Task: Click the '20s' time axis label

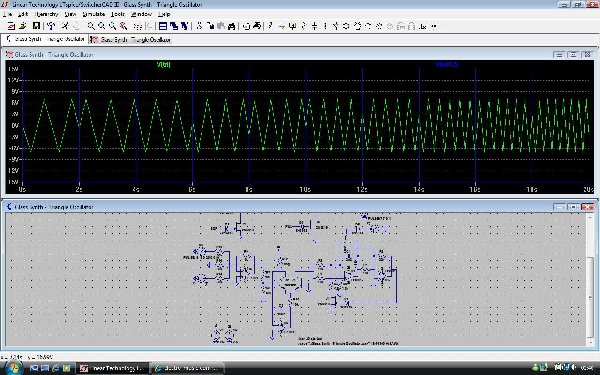Action: (x=588, y=189)
